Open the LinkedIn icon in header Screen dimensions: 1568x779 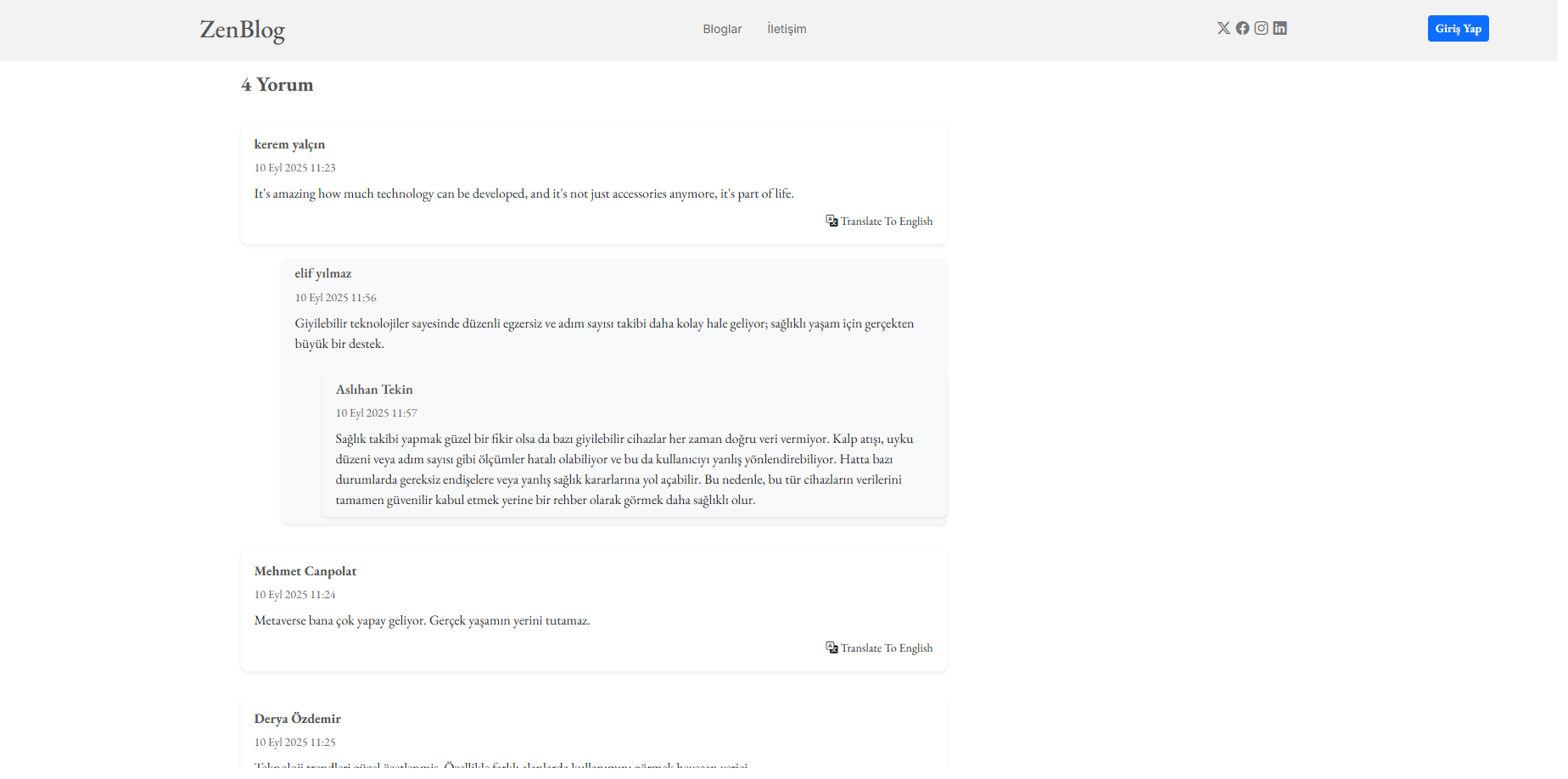click(1280, 28)
